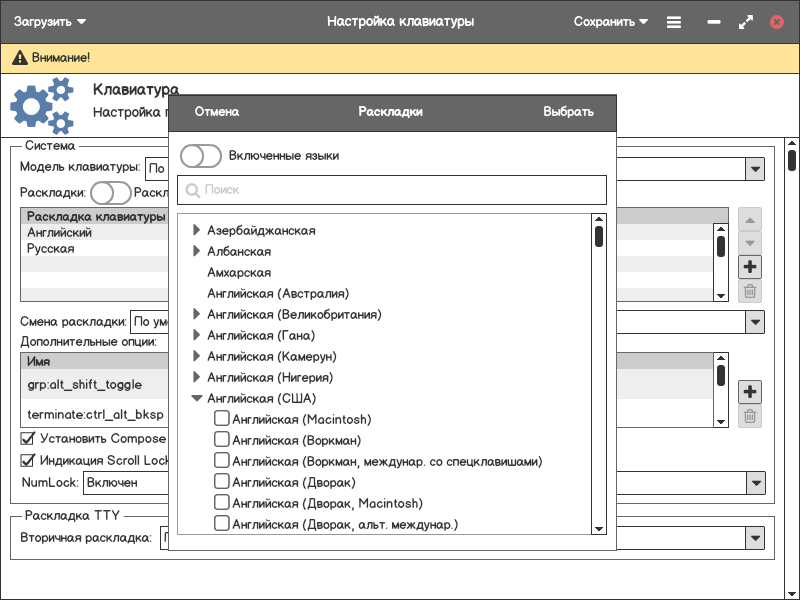Viewport: 800px width, 600px height.
Task: Check the 'Английская (Macintosh)' checkbox
Action: point(222,419)
